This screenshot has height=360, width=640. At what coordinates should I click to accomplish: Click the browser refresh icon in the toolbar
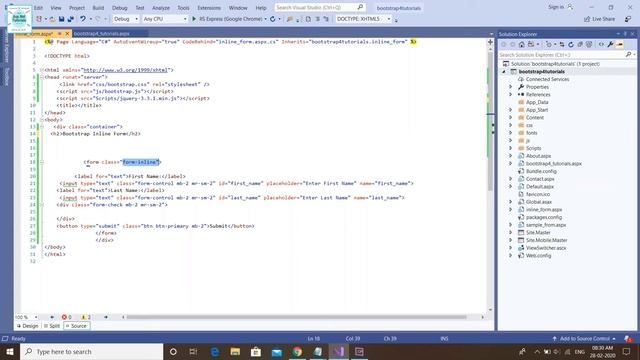(273, 19)
